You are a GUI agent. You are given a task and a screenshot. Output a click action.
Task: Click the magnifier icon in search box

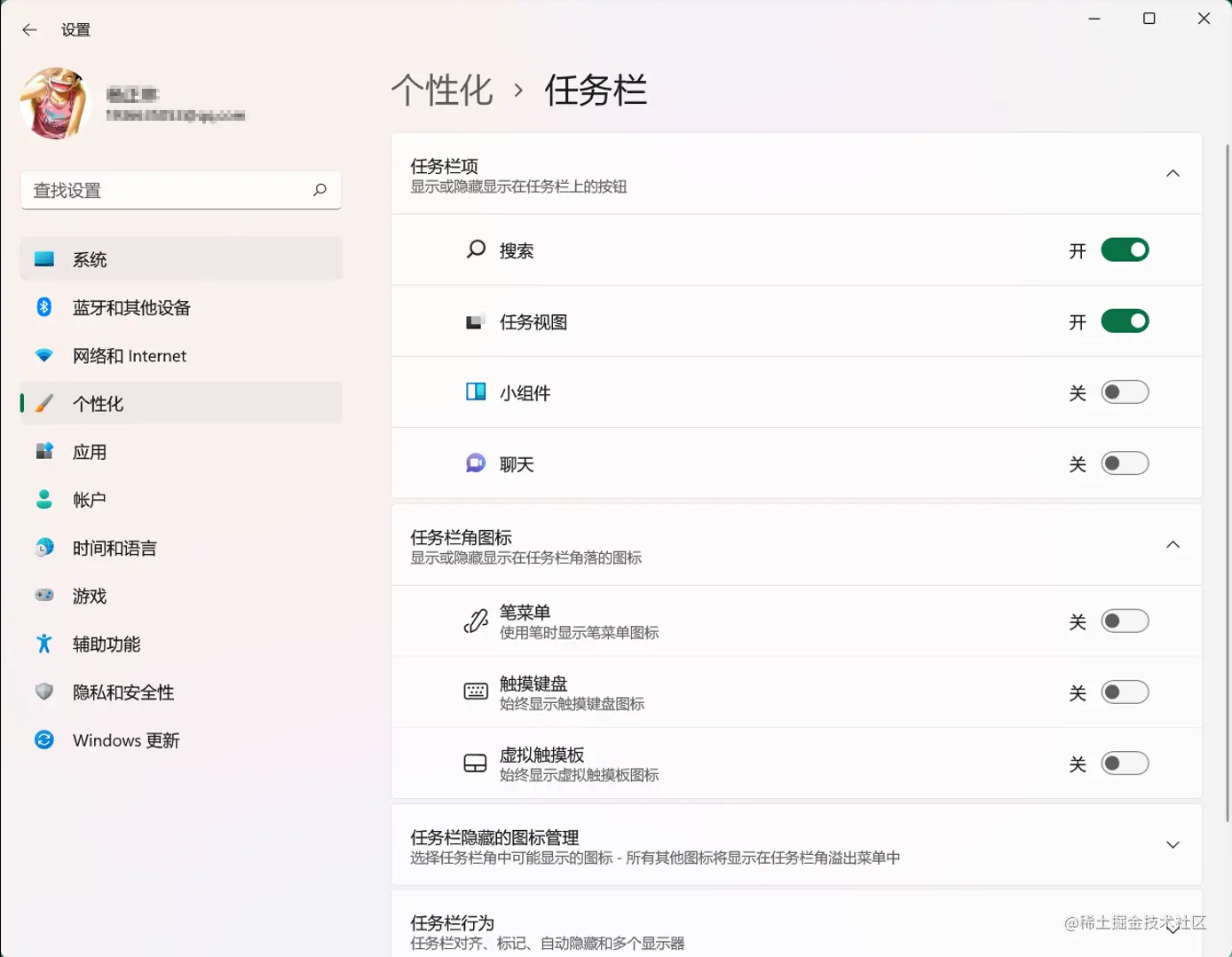point(320,190)
